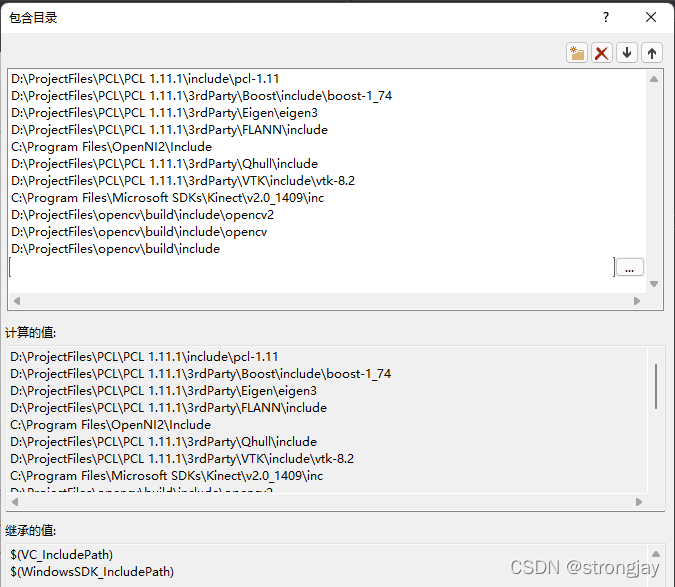Browse for a folder with the ... button
The width and height of the screenshot is (675, 587).
pyautogui.click(x=630, y=267)
